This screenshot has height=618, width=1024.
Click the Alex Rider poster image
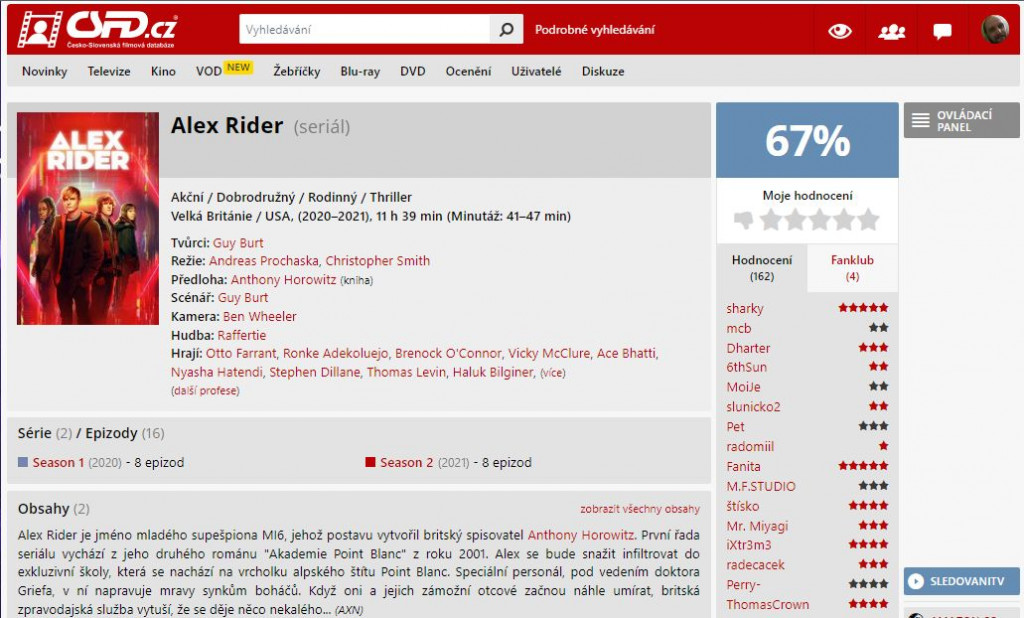click(88, 218)
